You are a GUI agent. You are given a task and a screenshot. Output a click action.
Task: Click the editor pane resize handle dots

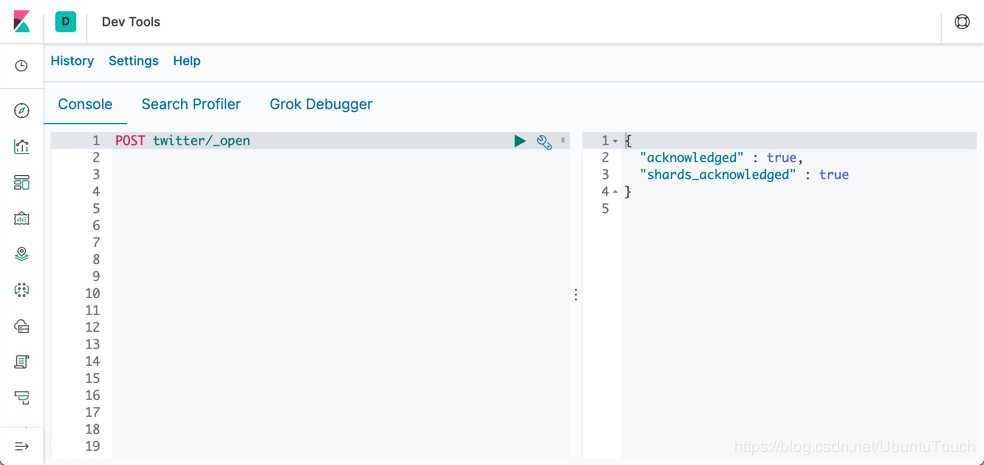(x=576, y=294)
